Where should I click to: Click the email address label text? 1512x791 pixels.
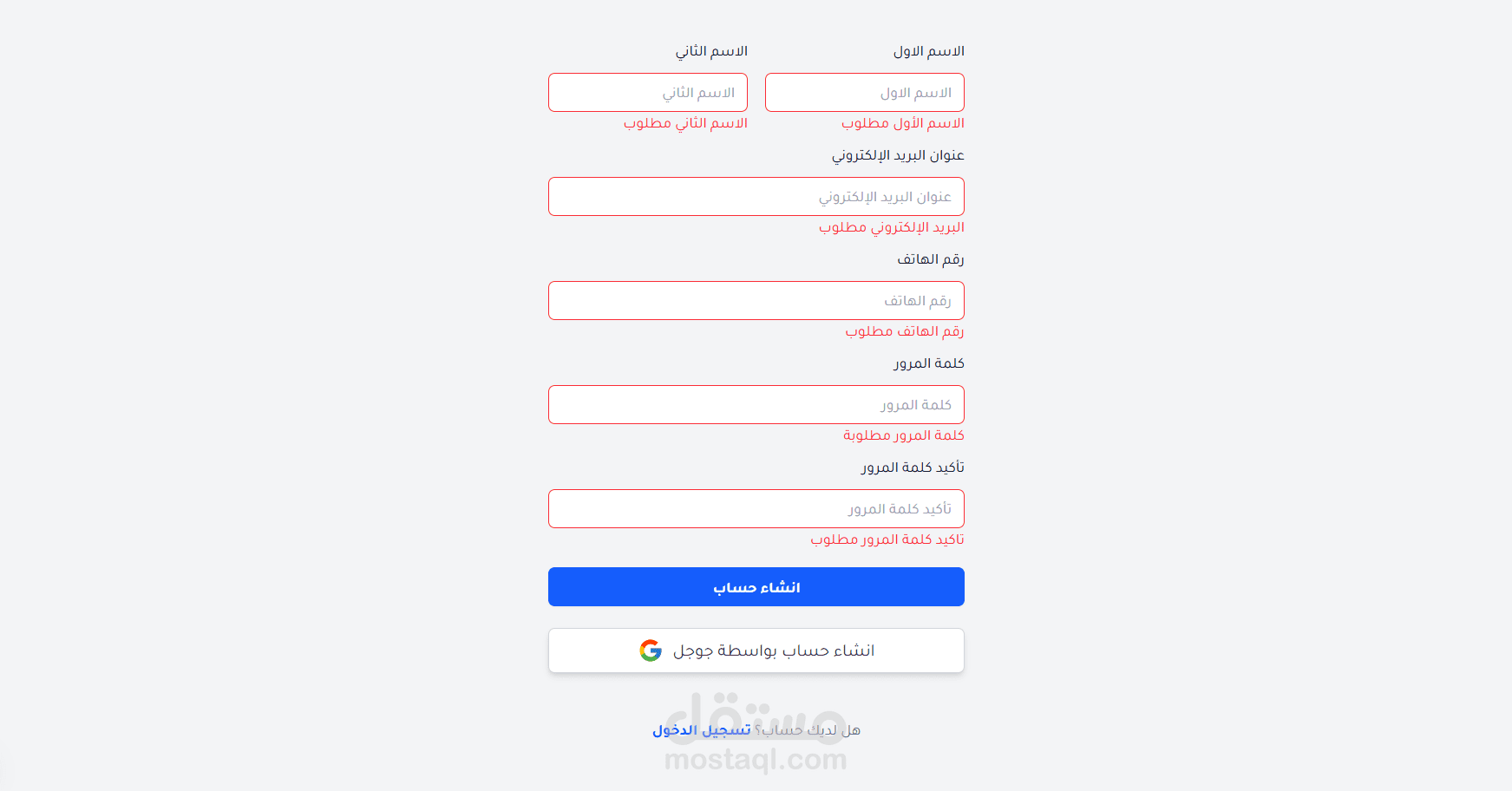898,155
